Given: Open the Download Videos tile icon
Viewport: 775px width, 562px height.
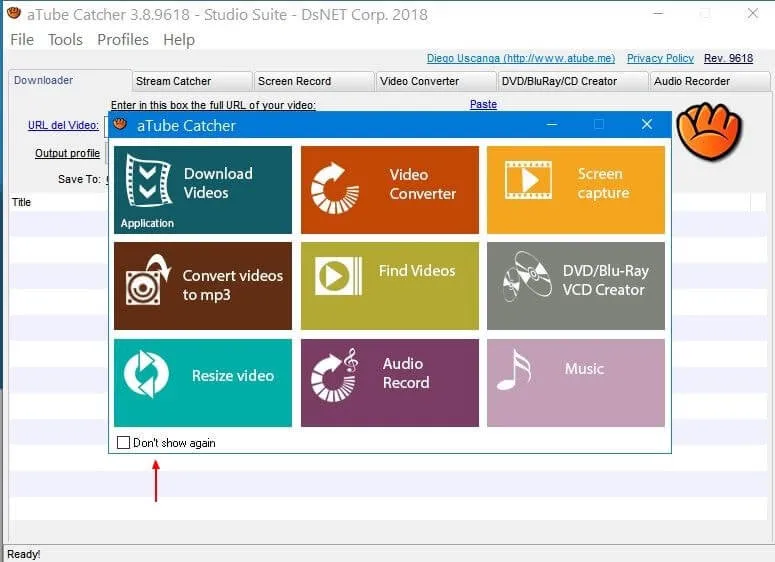Looking at the screenshot, I should click(x=148, y=180).
